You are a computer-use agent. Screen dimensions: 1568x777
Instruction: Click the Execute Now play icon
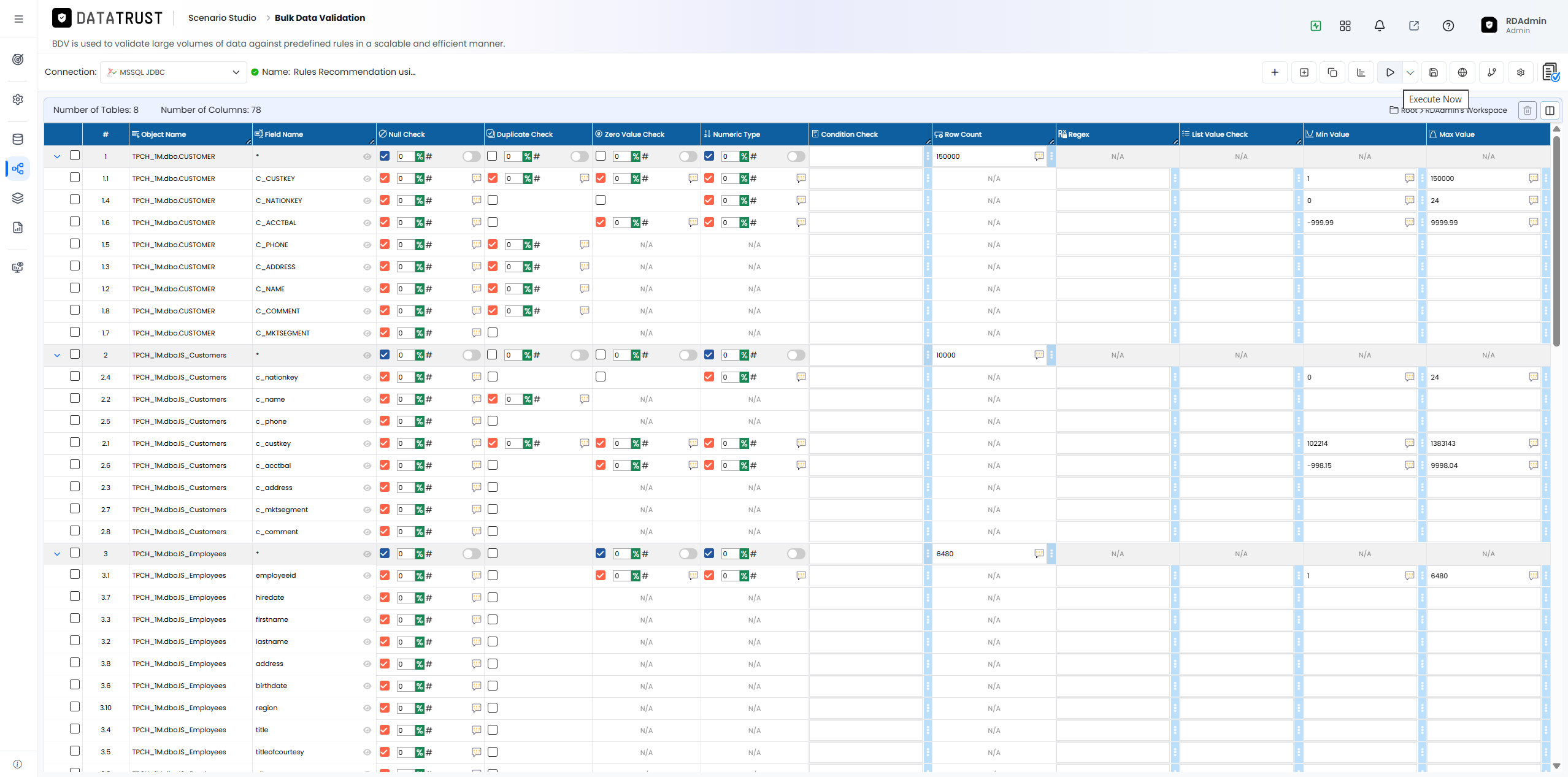coord(1389,72)
